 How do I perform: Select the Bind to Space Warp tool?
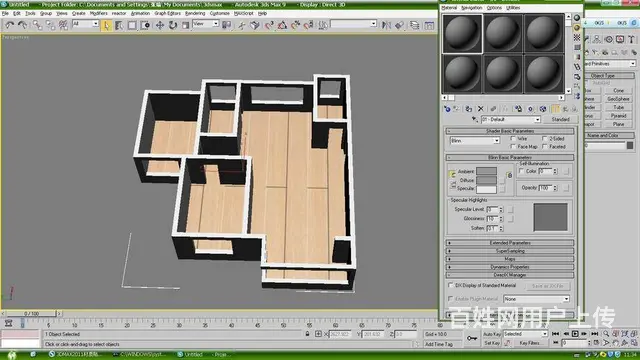point(63,25)
